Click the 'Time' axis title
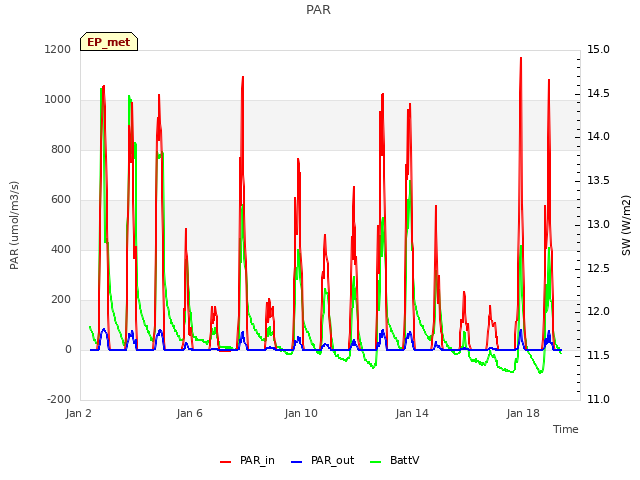This screenshot has width=640, height=480. (x=566, y=429)
